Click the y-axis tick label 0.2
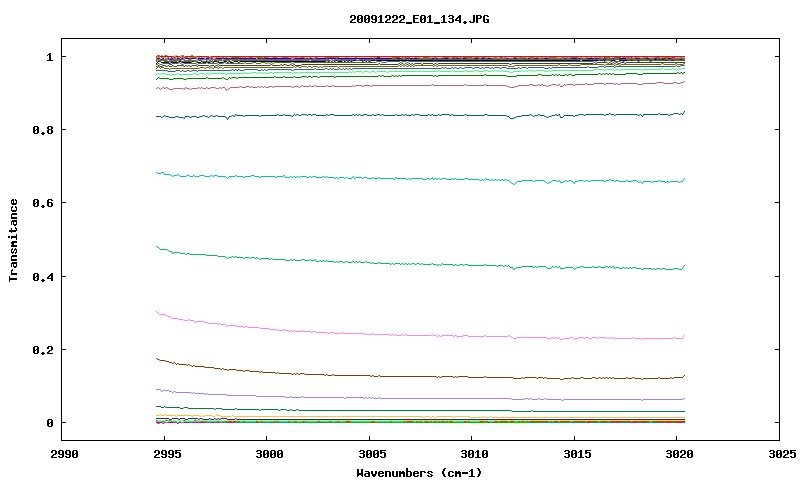The width and height of the screenshot is (800, 480). 43,350
